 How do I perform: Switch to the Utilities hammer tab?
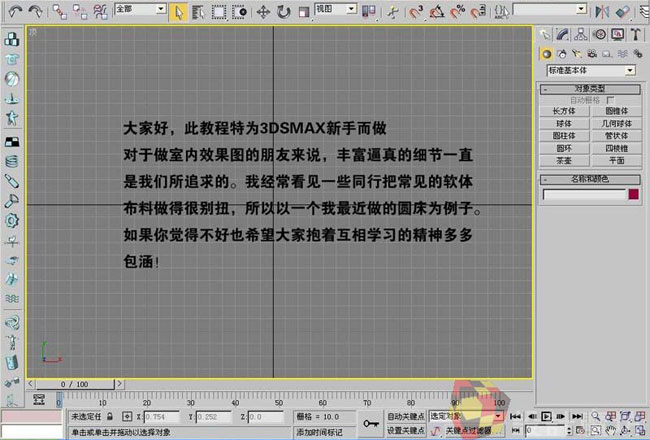pyautogui.click(x=635, y=34)
